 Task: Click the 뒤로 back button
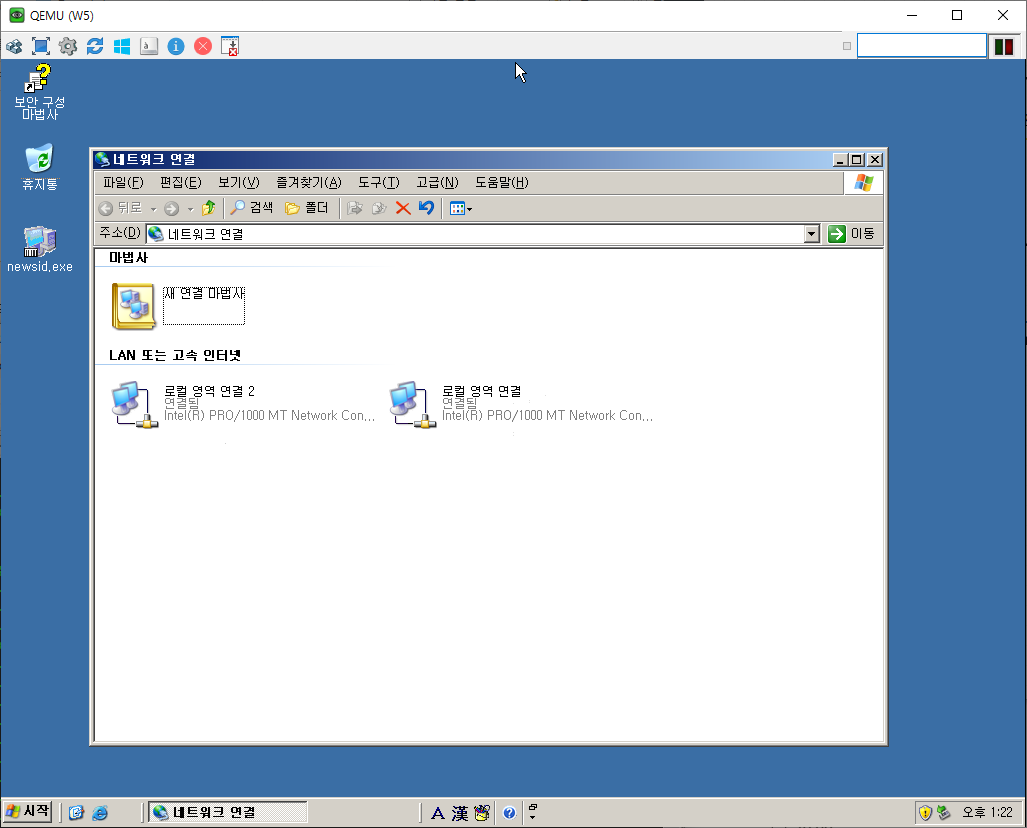click(x=121, y=208)
